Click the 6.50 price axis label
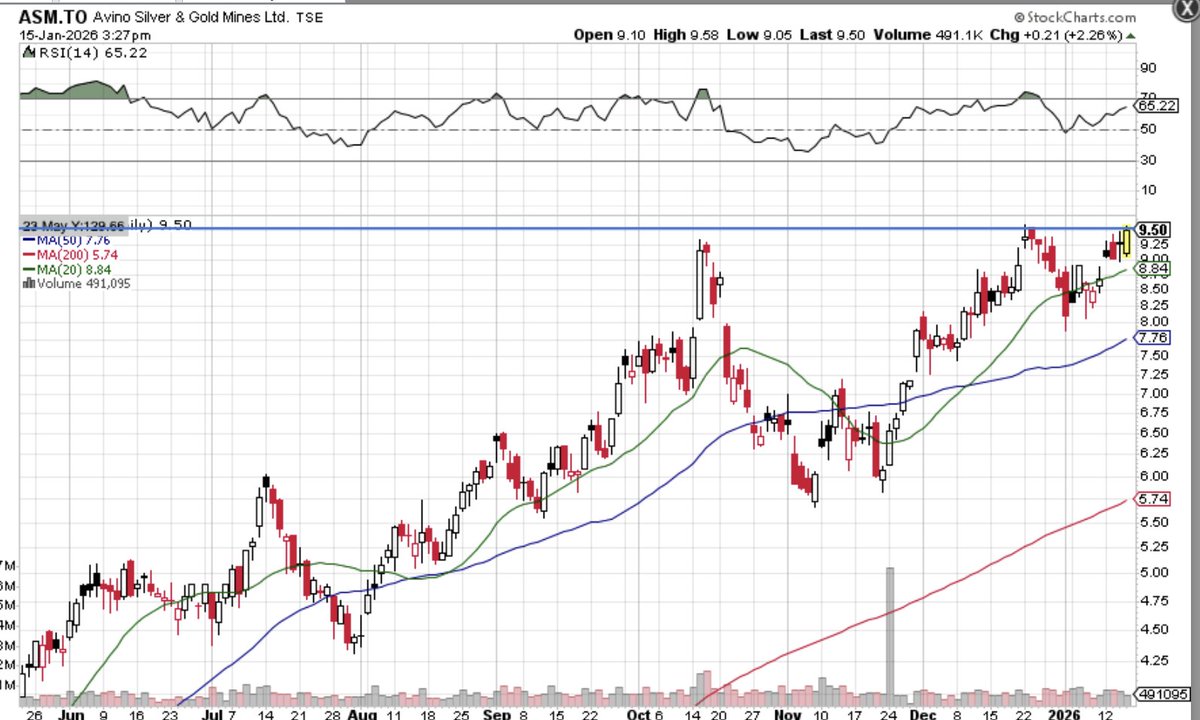 1153,432
